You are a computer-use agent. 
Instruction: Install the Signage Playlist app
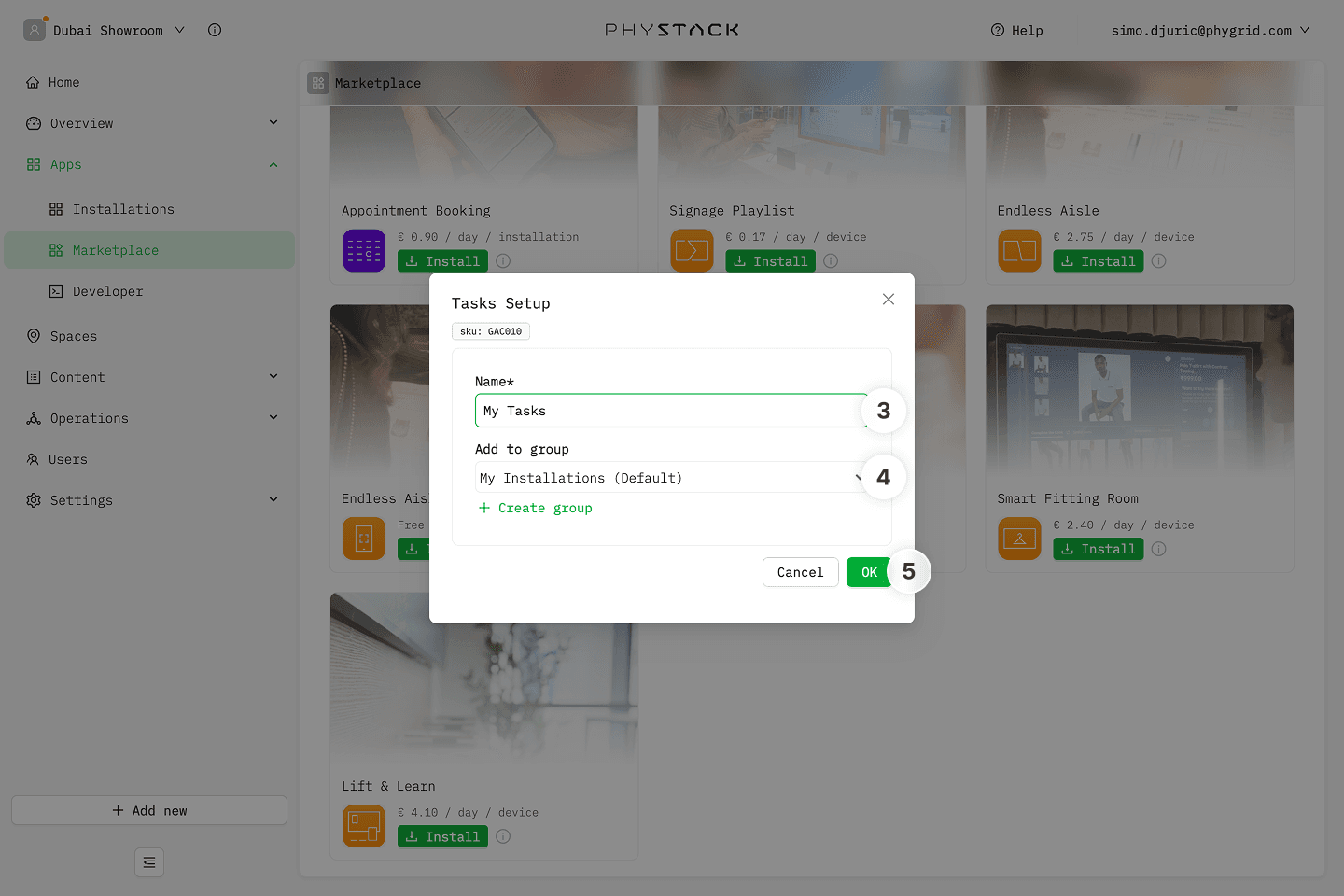(x=770, y=261)
